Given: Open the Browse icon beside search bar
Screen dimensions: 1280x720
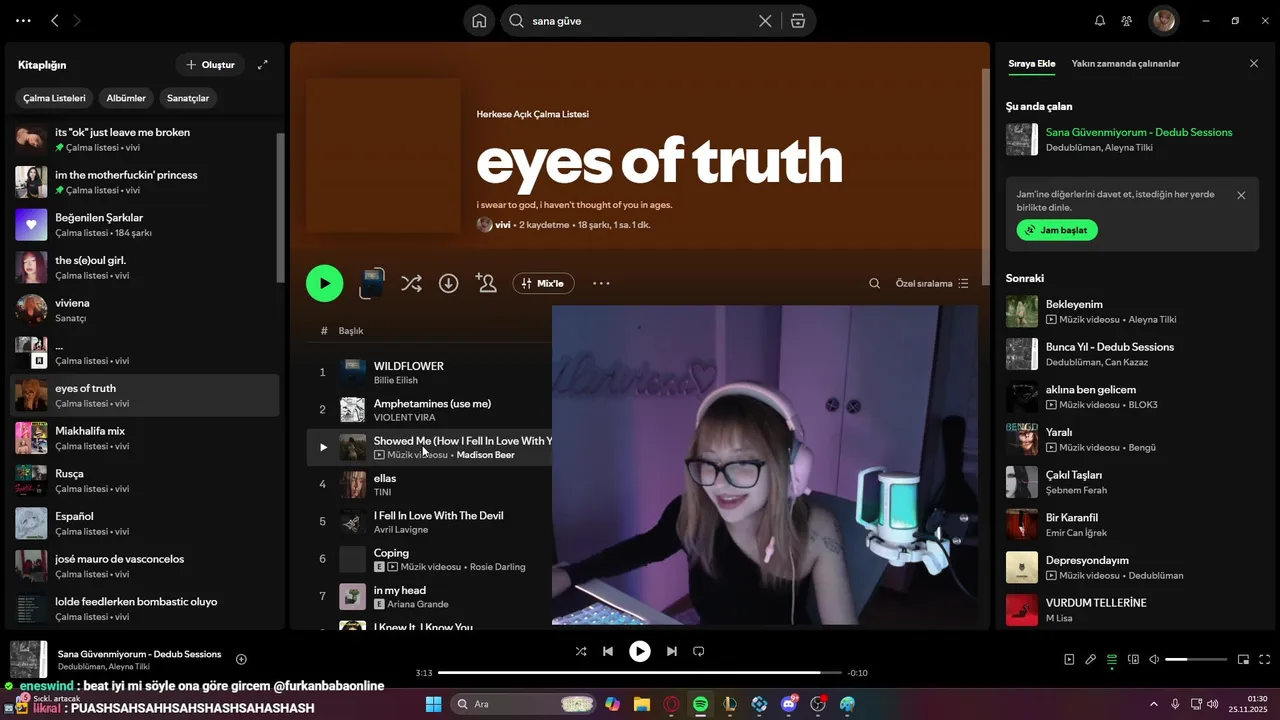Looking at the screenshot, I should (797, 21).
